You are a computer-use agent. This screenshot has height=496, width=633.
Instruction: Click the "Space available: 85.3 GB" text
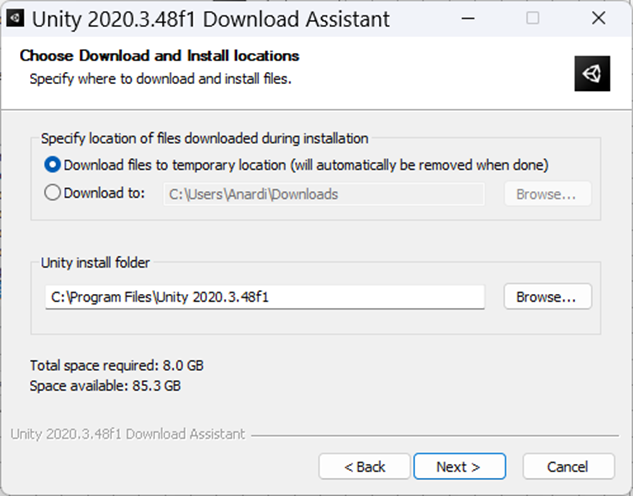coord(105,386)
